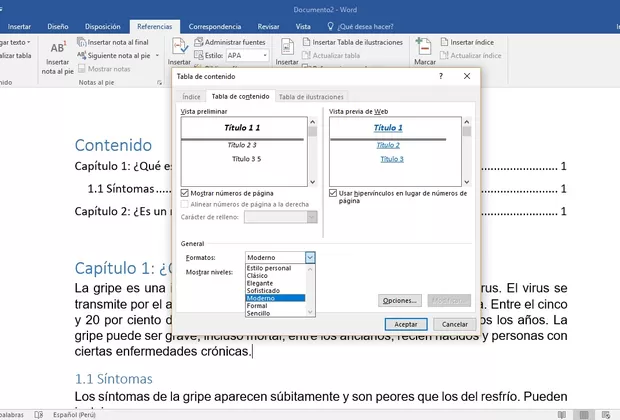This screenshot has height=420, width=620.
Task: Switch to the Índice dialog tab
Action: click(191, 97)
